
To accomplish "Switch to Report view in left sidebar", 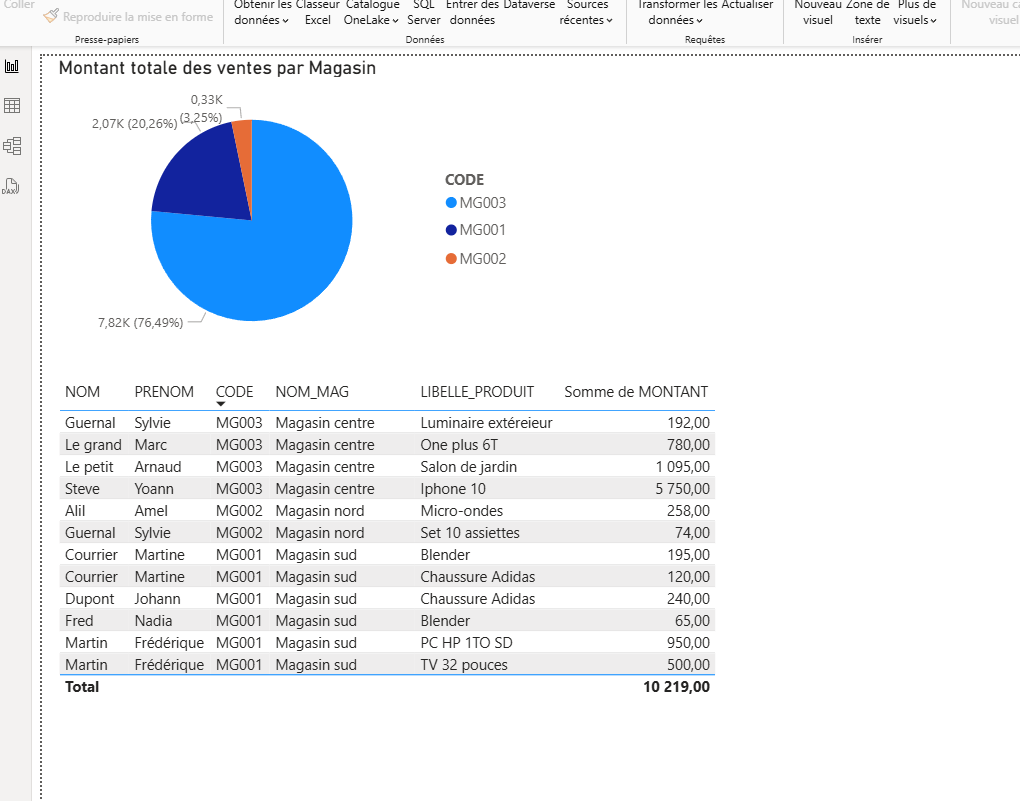I will coord(12,66).
